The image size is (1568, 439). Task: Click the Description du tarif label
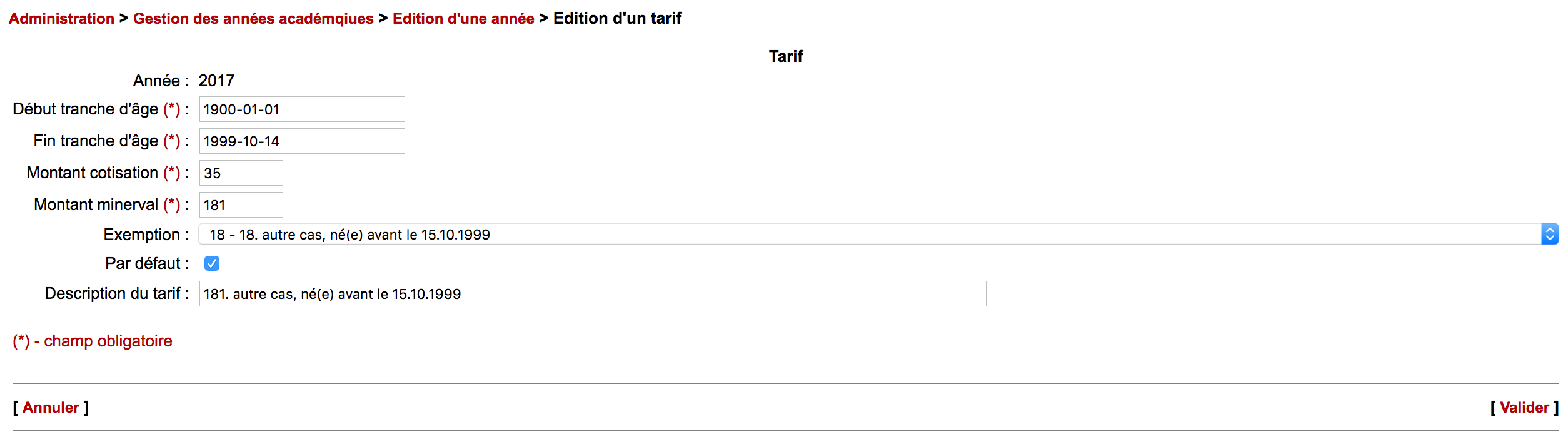pos(113,294)
